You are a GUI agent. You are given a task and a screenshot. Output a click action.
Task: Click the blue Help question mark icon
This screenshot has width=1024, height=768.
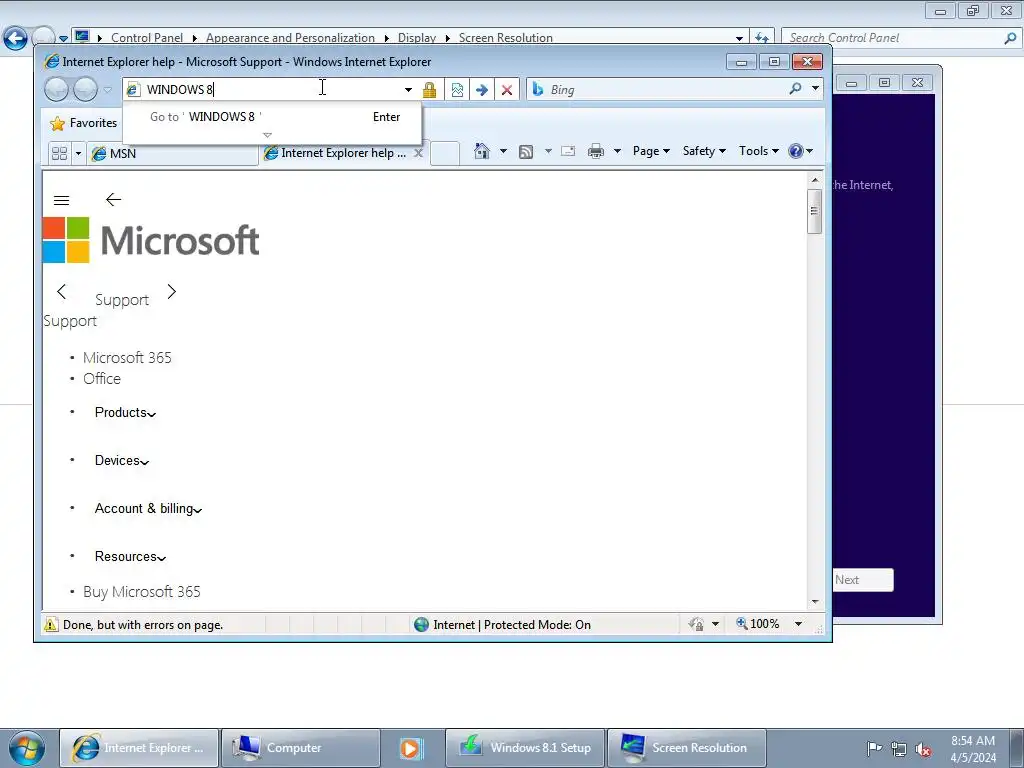pos(795,151)
